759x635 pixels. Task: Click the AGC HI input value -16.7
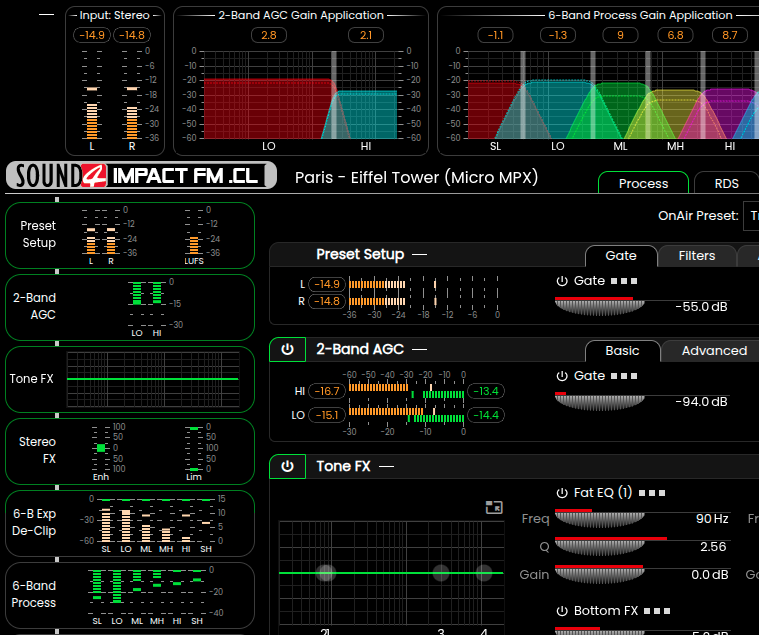pos(327,391)
